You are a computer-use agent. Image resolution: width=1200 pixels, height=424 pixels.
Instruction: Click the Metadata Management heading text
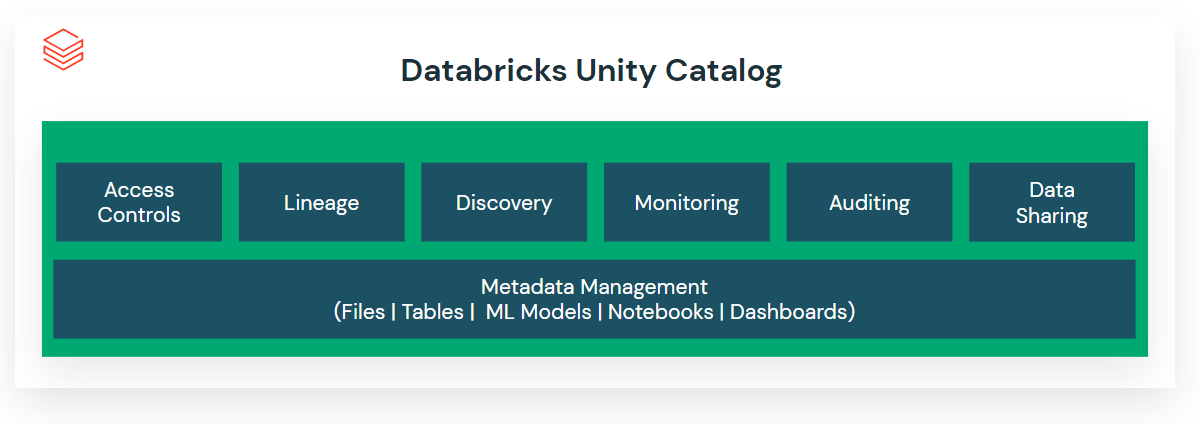(594, 287)
